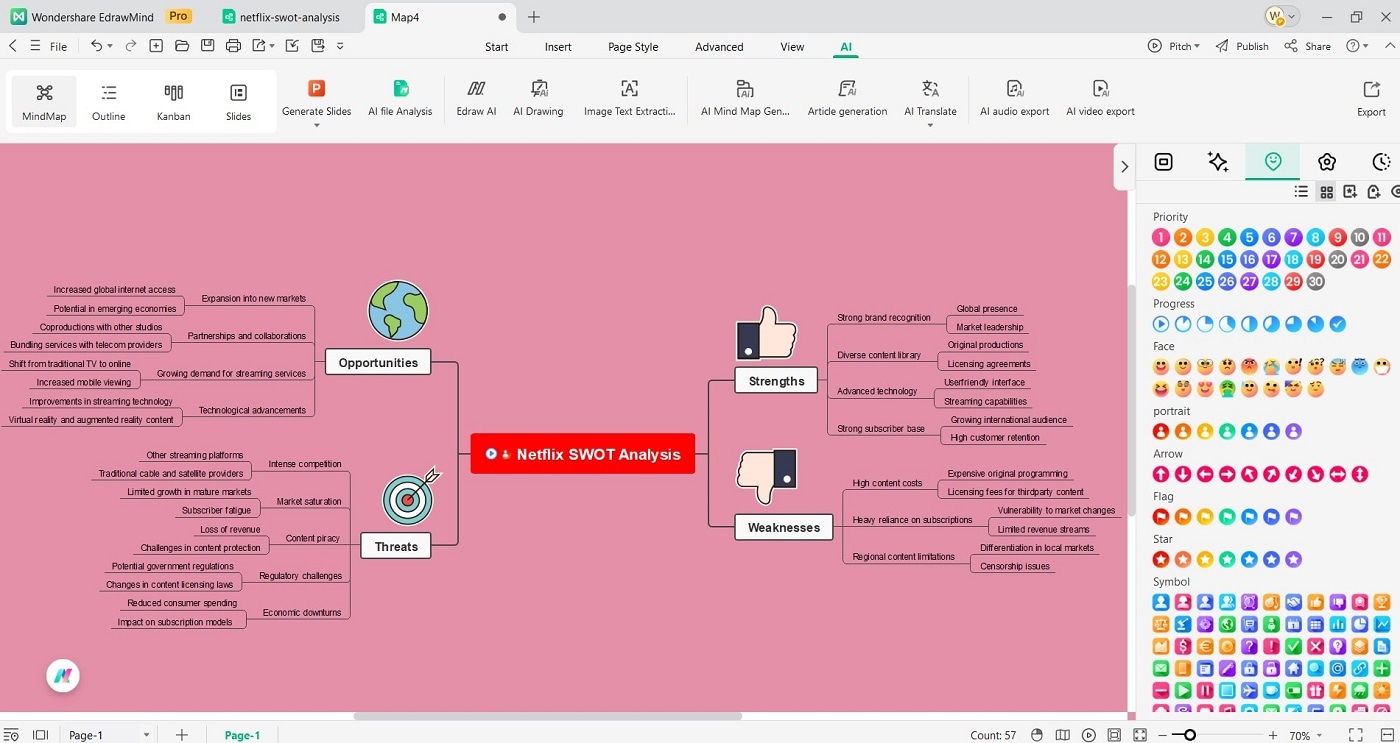This screenshot has height=743, width=1400.
Task: Click AI audio export
Action: [x=1014, y=98]
